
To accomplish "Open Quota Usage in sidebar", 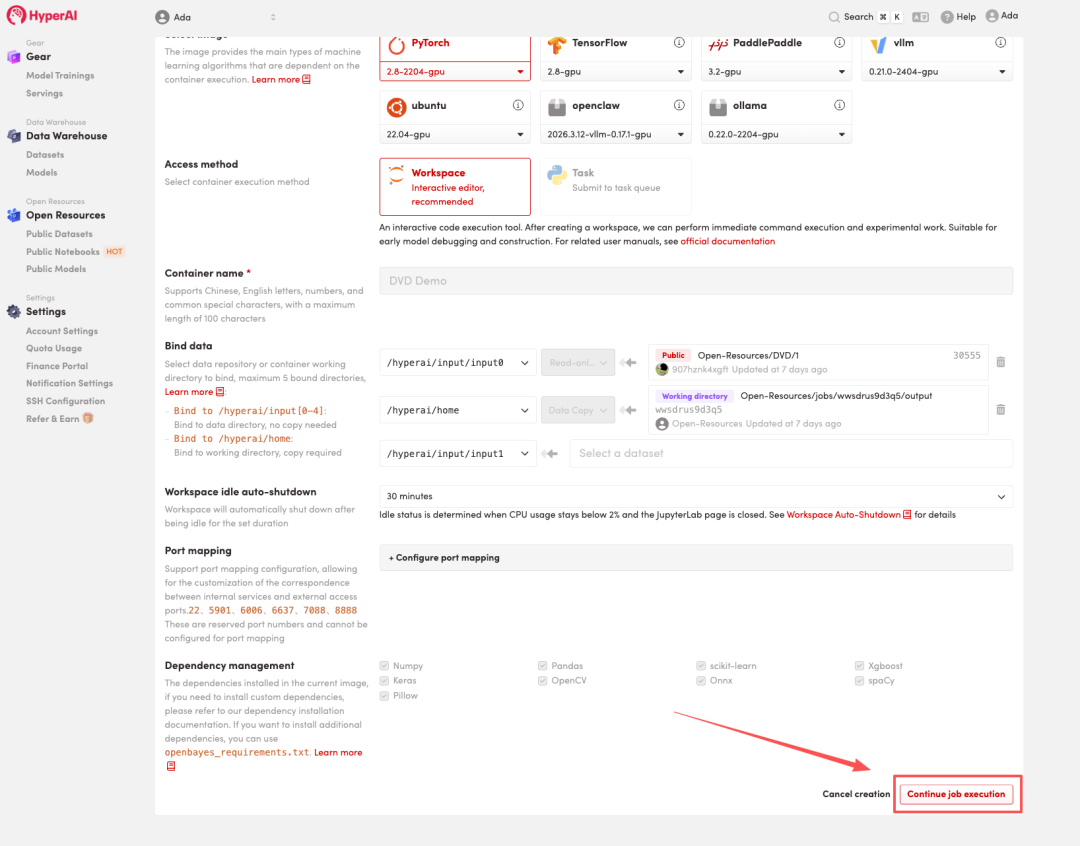I will [x=54, y=348].
